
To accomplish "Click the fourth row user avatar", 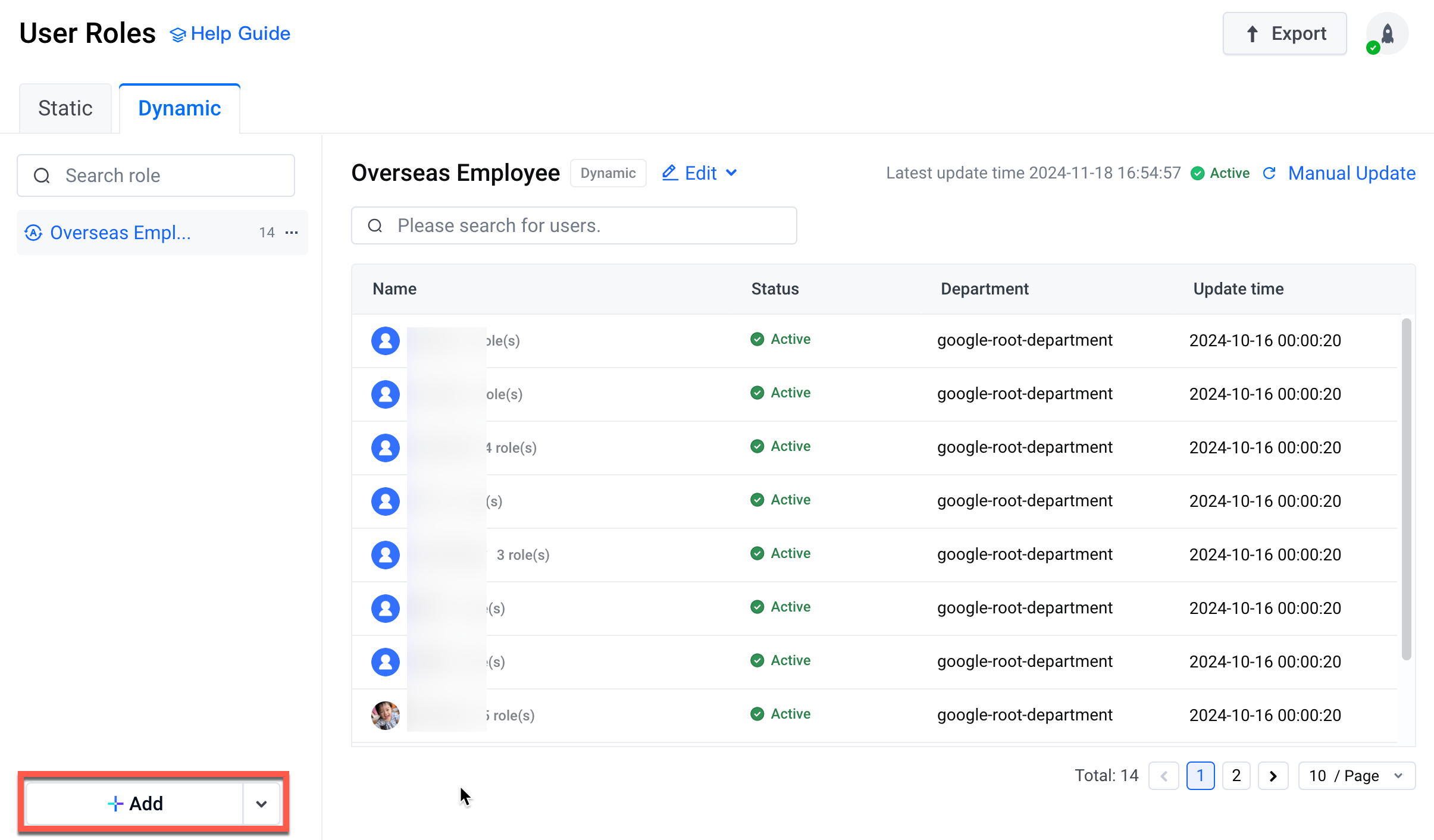I will (x=386, y=502).
